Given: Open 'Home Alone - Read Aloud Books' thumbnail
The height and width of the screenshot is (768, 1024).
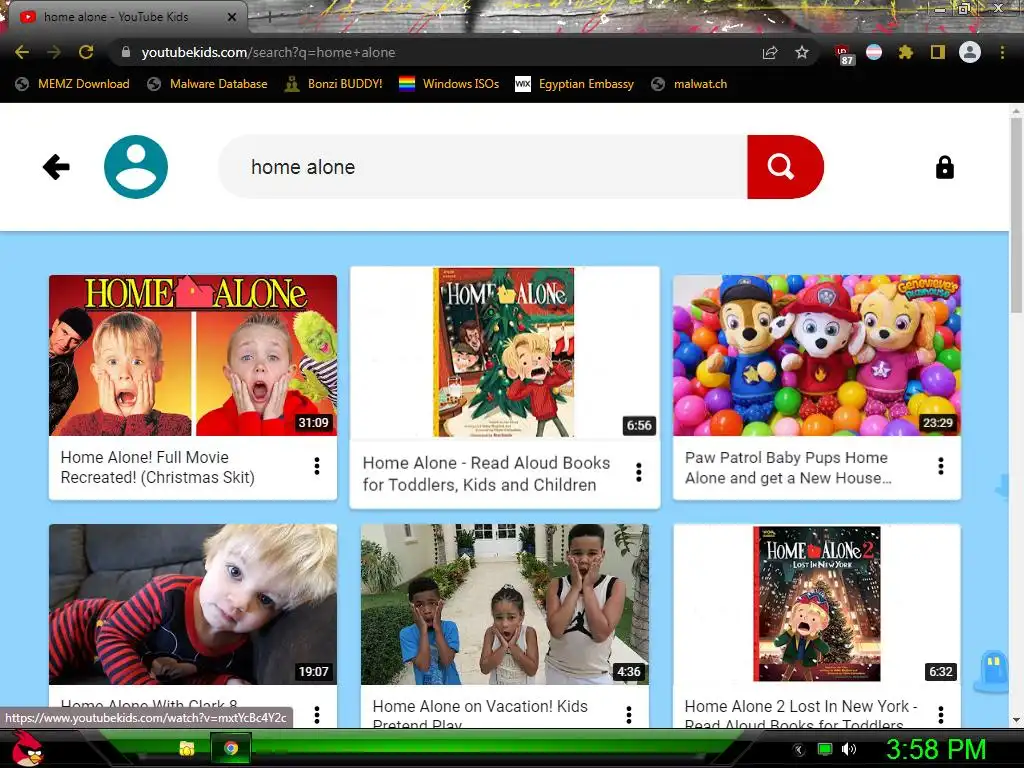Looking at the screenshot, I should click(x=504, y=352).
